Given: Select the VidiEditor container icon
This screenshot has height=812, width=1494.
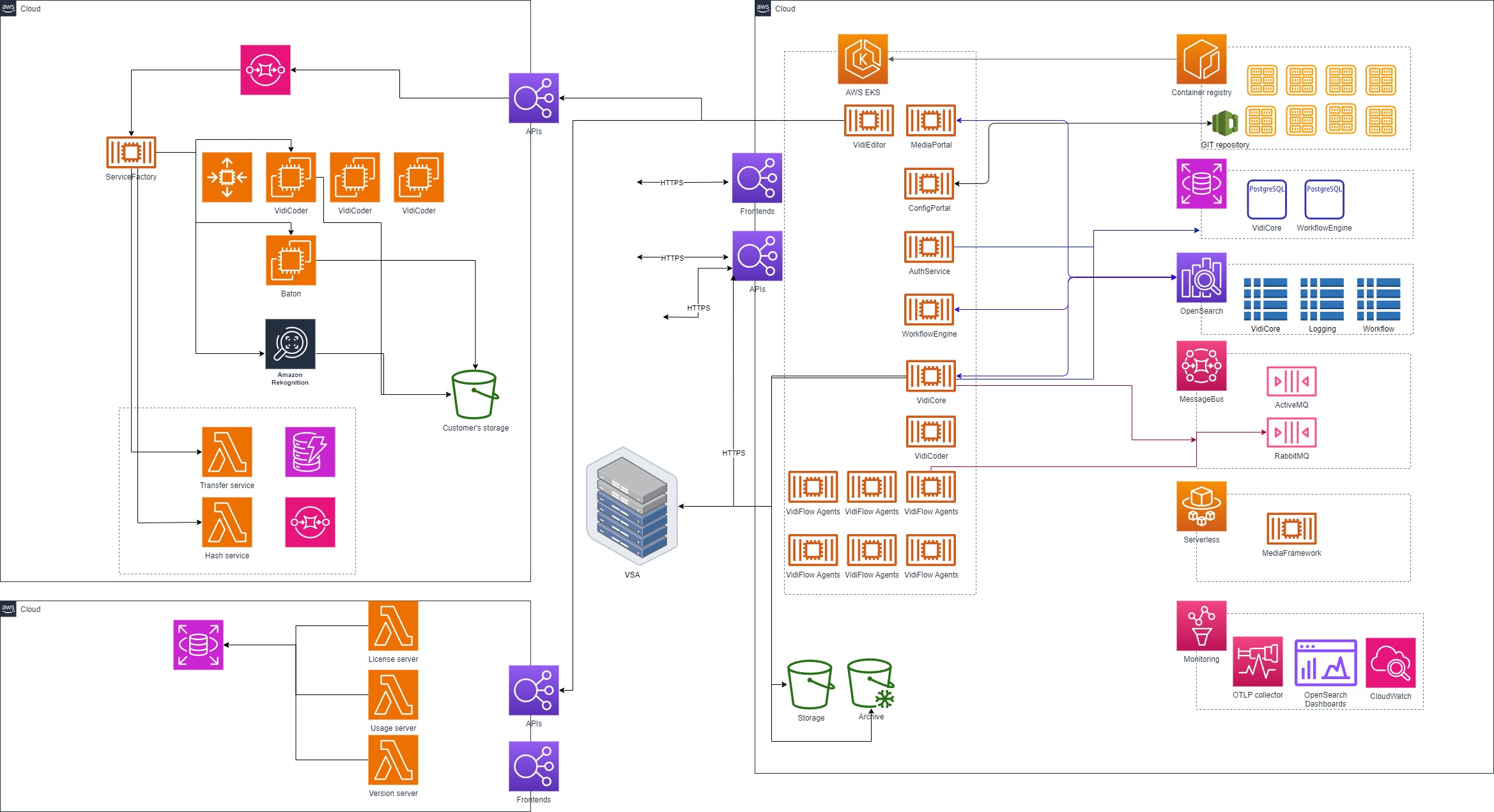Looking at the screenshot, I should (869, 120).
